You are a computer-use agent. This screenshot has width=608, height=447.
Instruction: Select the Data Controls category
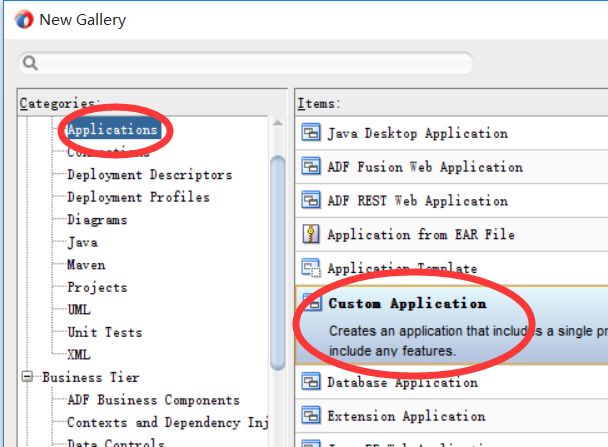coord(116,442)
